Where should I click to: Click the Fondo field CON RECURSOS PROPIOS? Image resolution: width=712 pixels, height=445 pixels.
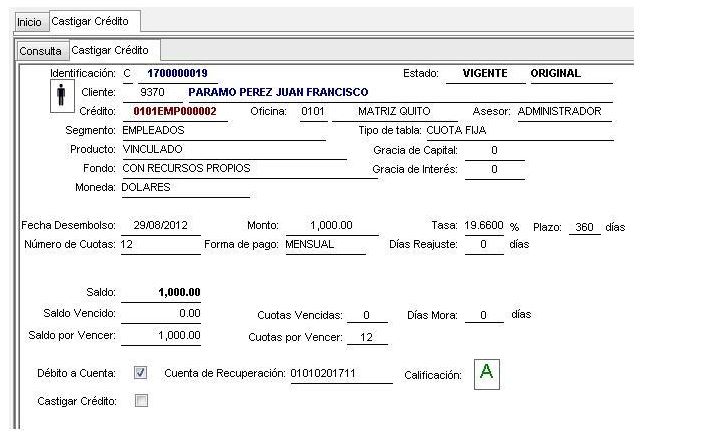250,168
